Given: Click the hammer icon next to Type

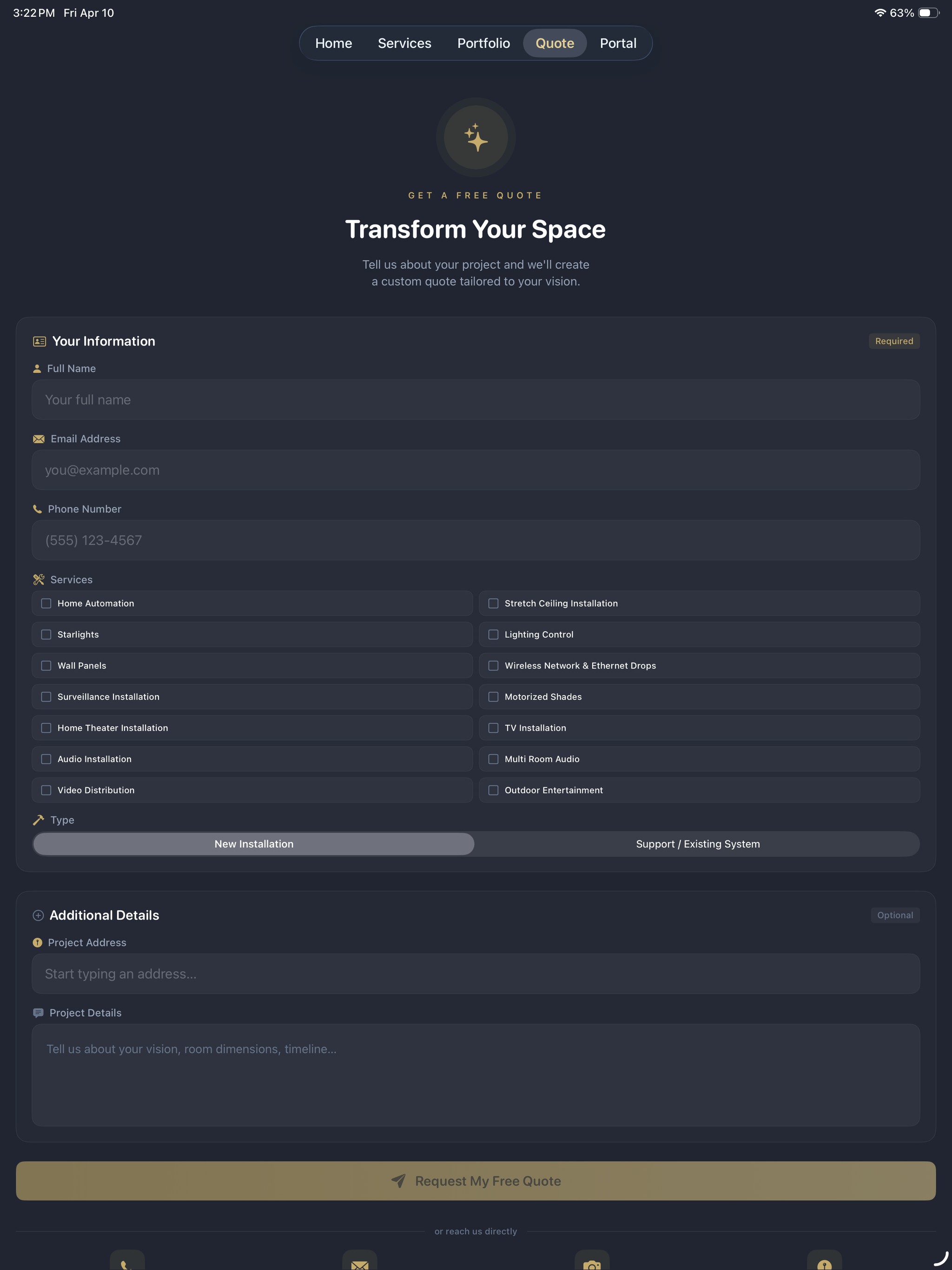Looking at the screenshot, I should click(x=39, y=820).
